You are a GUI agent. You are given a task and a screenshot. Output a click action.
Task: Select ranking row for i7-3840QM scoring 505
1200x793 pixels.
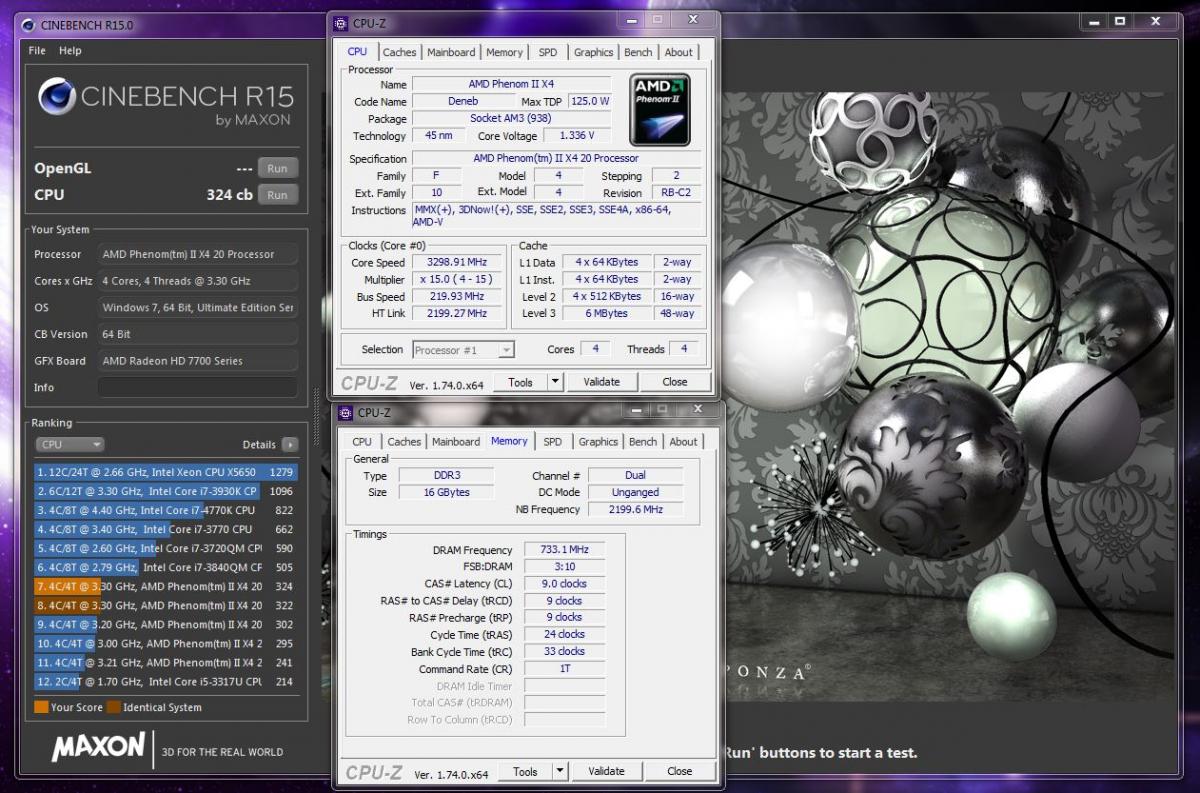[x=165, y=567]
